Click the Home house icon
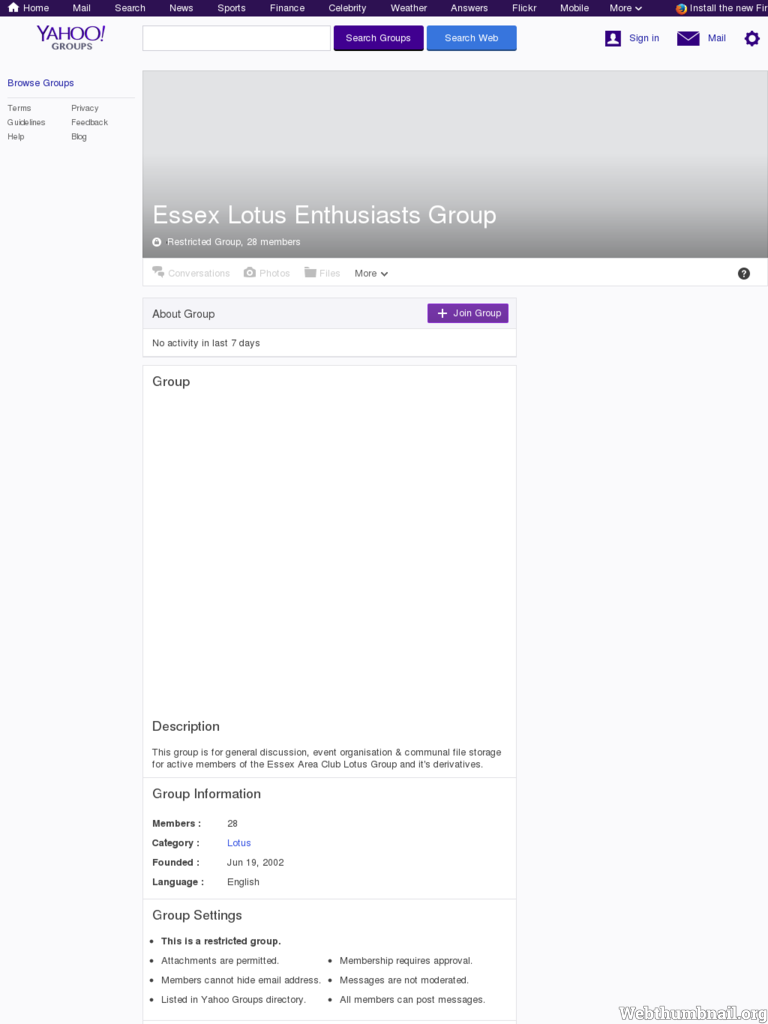Screen dimensions: 768x1024 pos(13,8)
